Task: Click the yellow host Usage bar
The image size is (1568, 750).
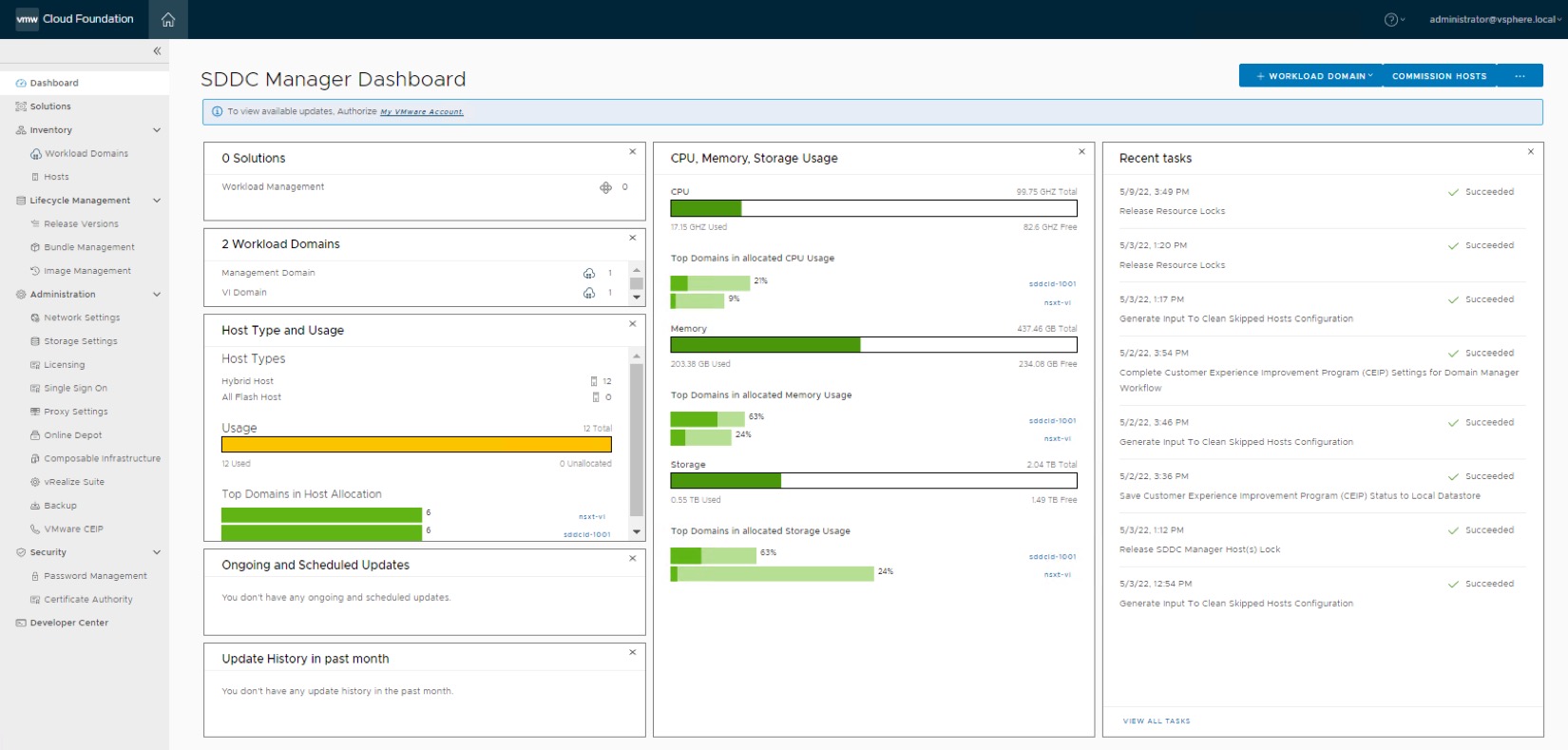Action: click(416, 444)
